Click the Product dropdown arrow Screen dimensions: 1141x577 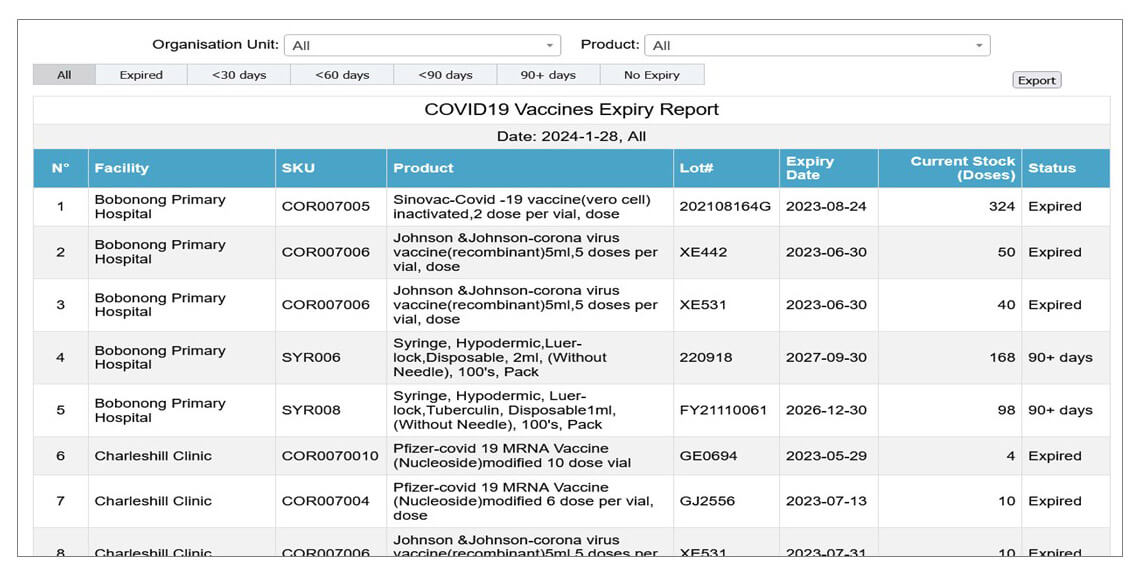click(979, 45)
